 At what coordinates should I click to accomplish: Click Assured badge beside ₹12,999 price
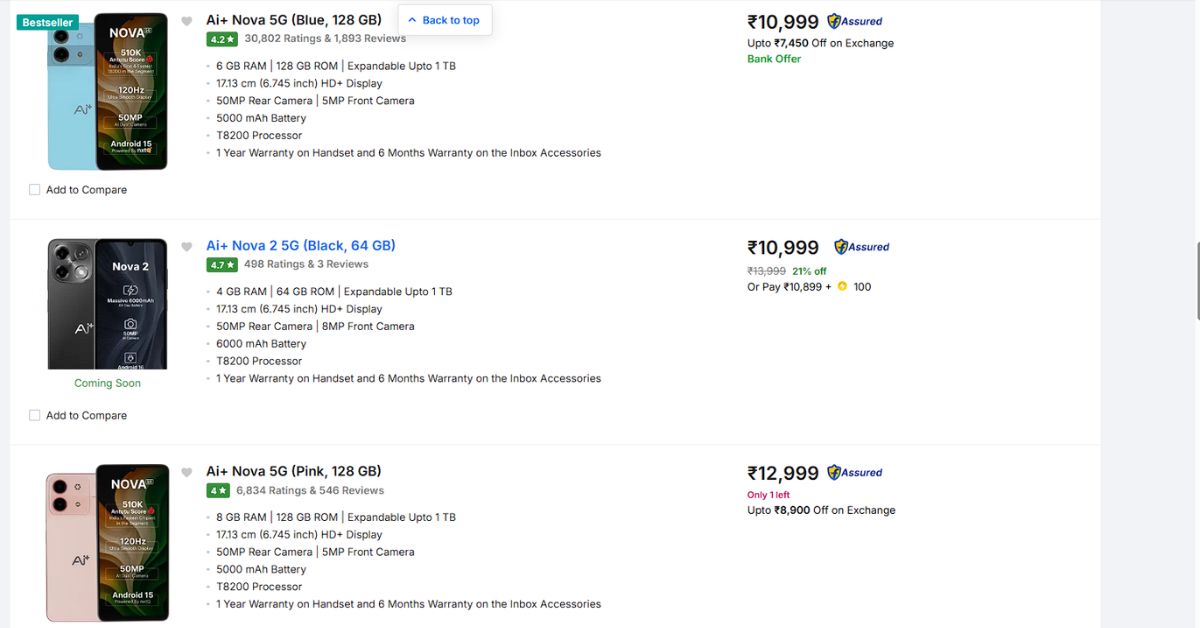[x=855, y=472]
